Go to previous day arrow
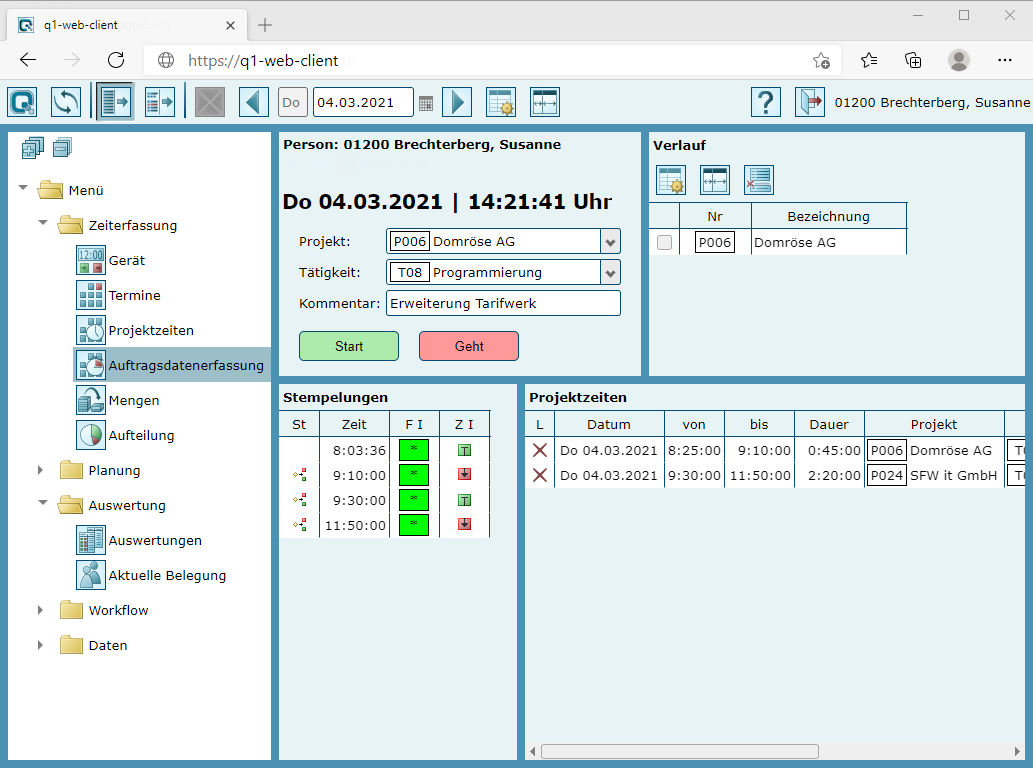Image resolution: width=1033 pixels, height=768 pixels. click(x=254, y=102)
